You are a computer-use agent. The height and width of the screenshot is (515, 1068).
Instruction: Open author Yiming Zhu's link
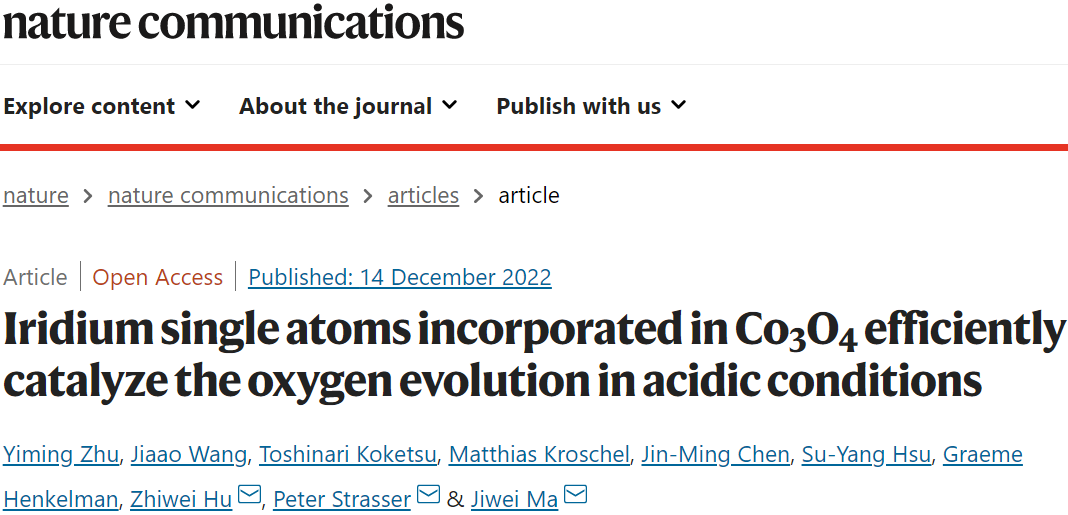click(x=61, y=454)
